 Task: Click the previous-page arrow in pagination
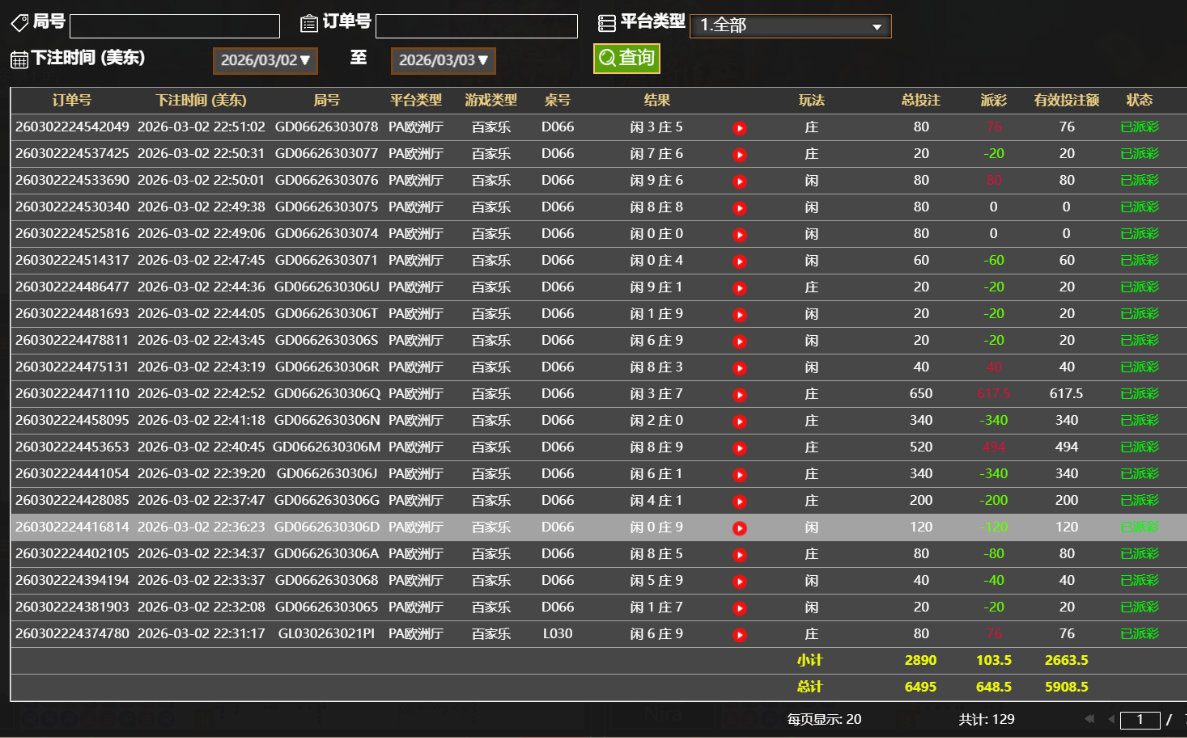[1109, 718]
